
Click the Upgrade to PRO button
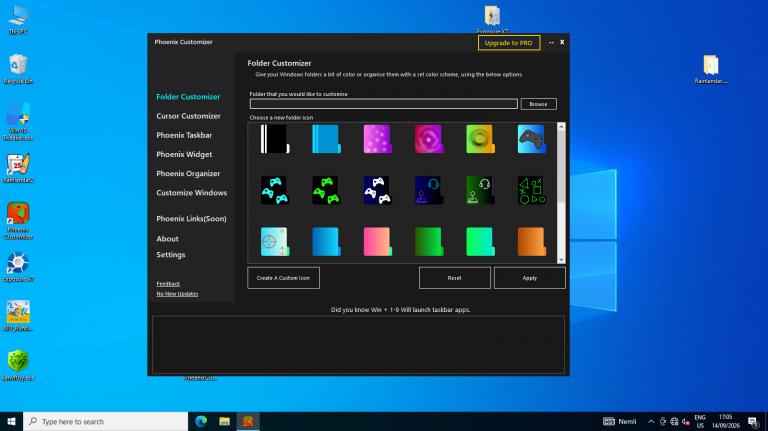click(509, 43)
